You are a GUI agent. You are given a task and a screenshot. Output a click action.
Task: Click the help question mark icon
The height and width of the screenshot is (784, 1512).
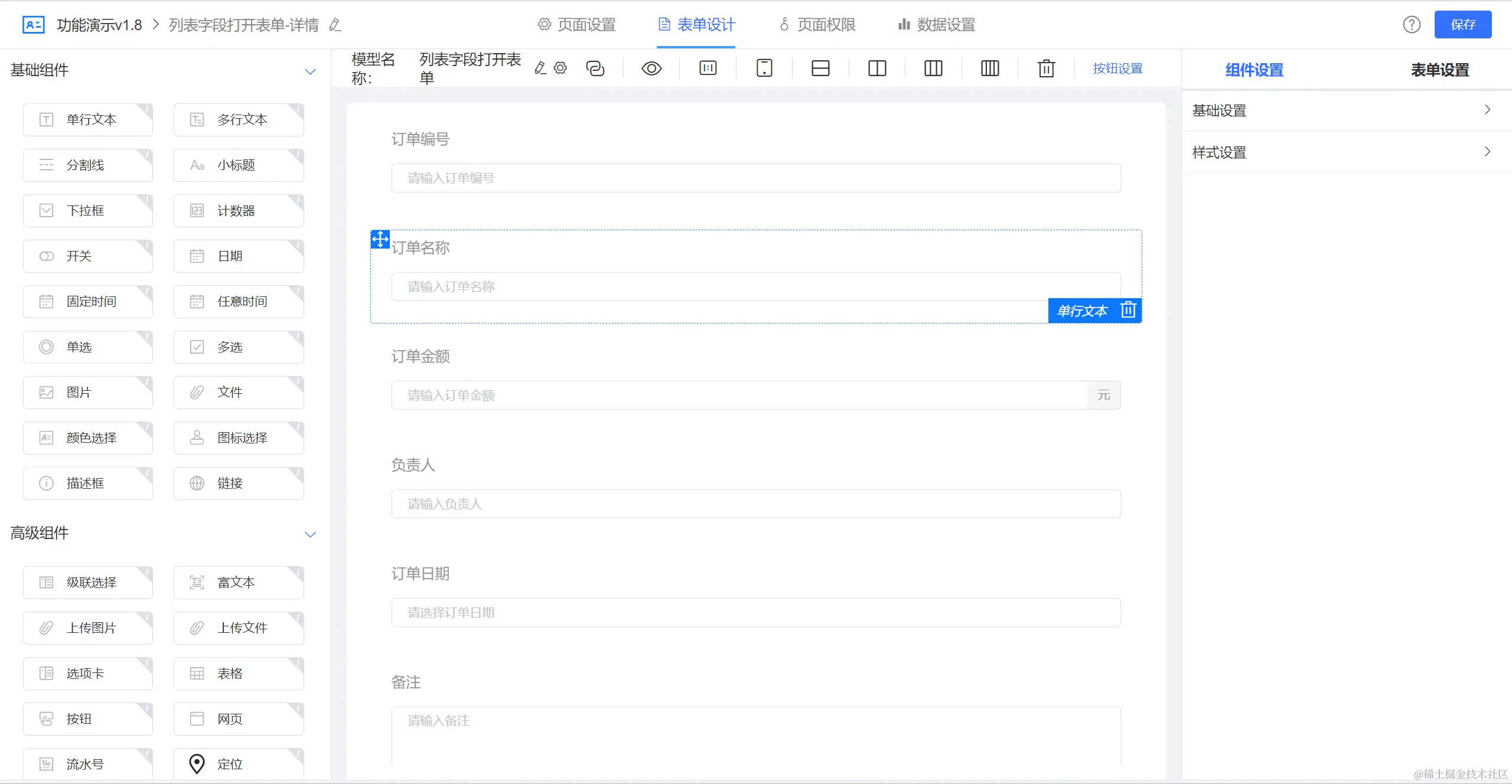coord(1412,25)
